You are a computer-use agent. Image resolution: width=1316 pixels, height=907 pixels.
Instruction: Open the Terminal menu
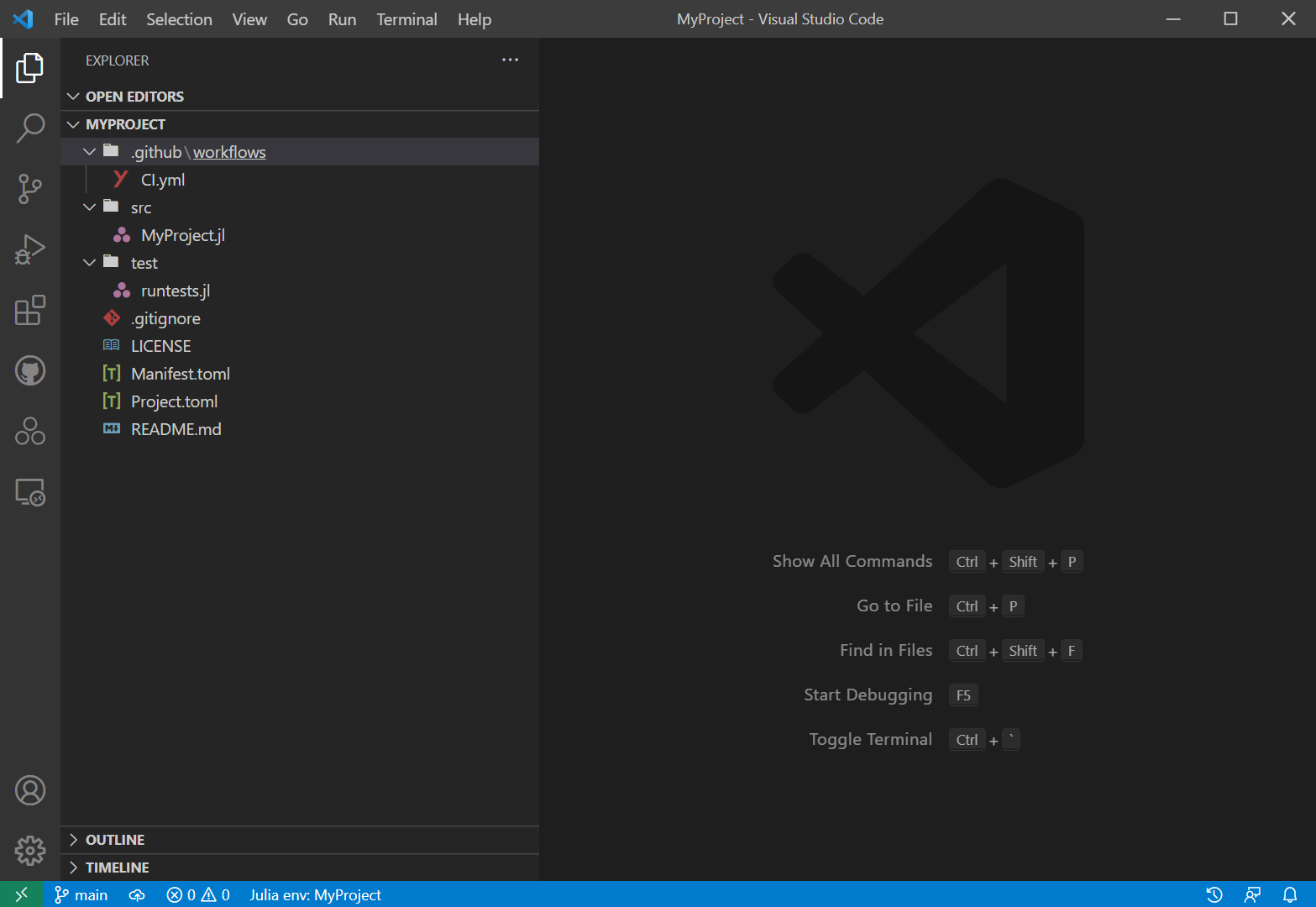coord(406,19)
